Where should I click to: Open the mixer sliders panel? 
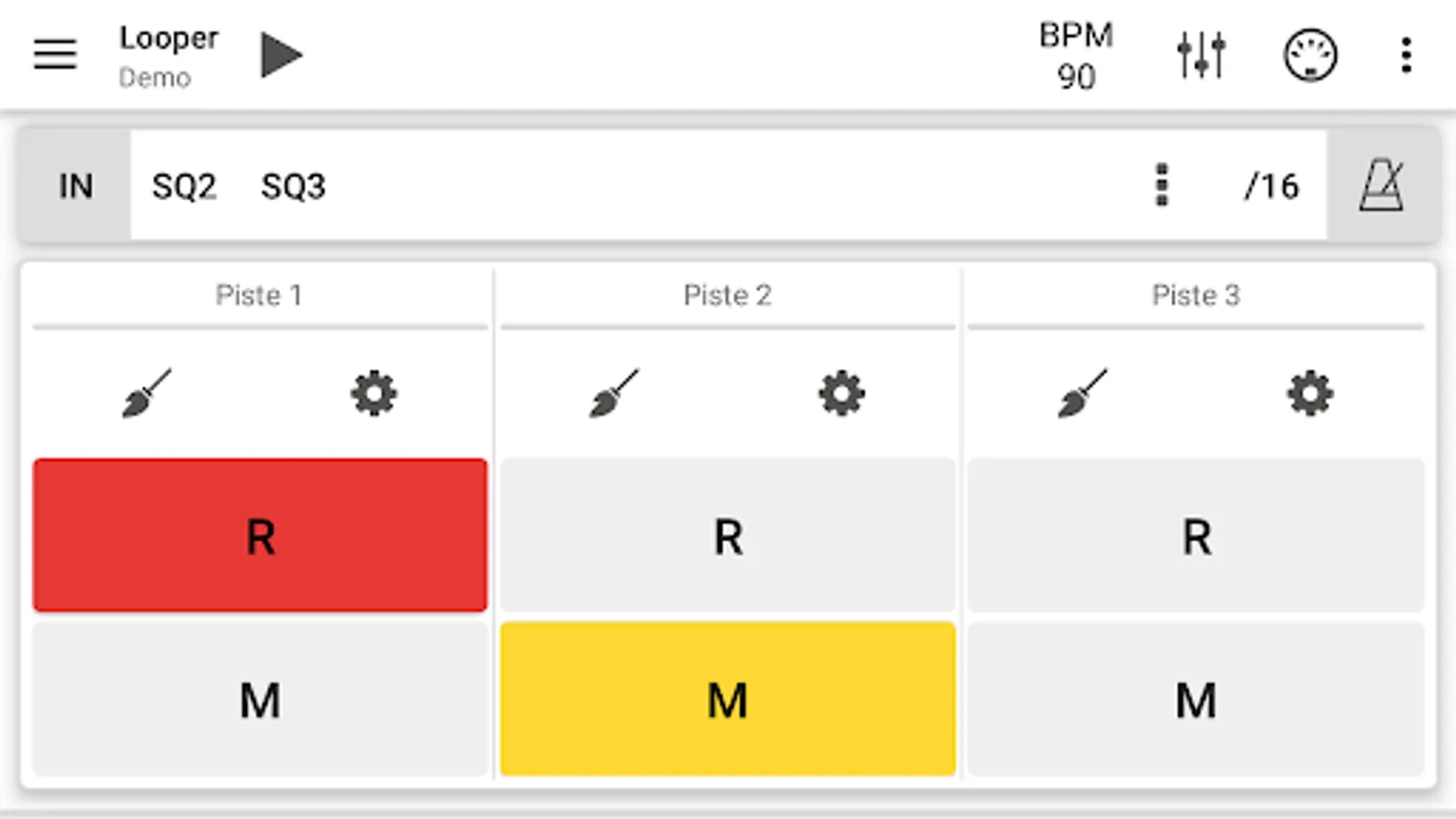click(x=1201, y=55)
